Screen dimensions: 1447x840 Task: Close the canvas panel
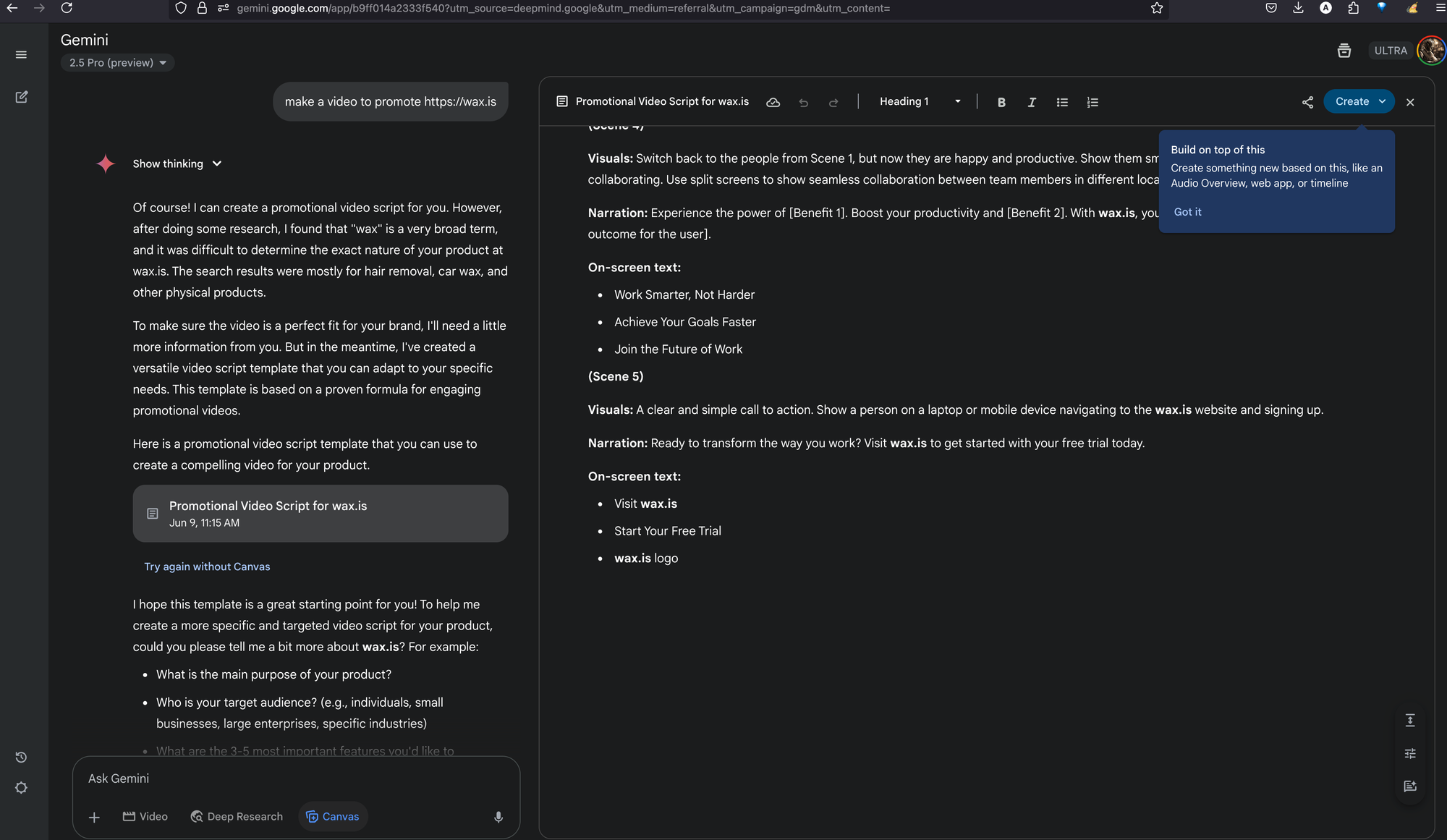tap(1410, 102)
